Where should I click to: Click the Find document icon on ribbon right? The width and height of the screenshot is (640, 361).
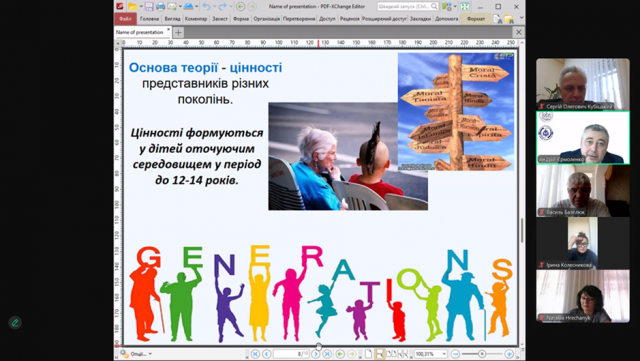pyautogui.click(x=497, y=19)
